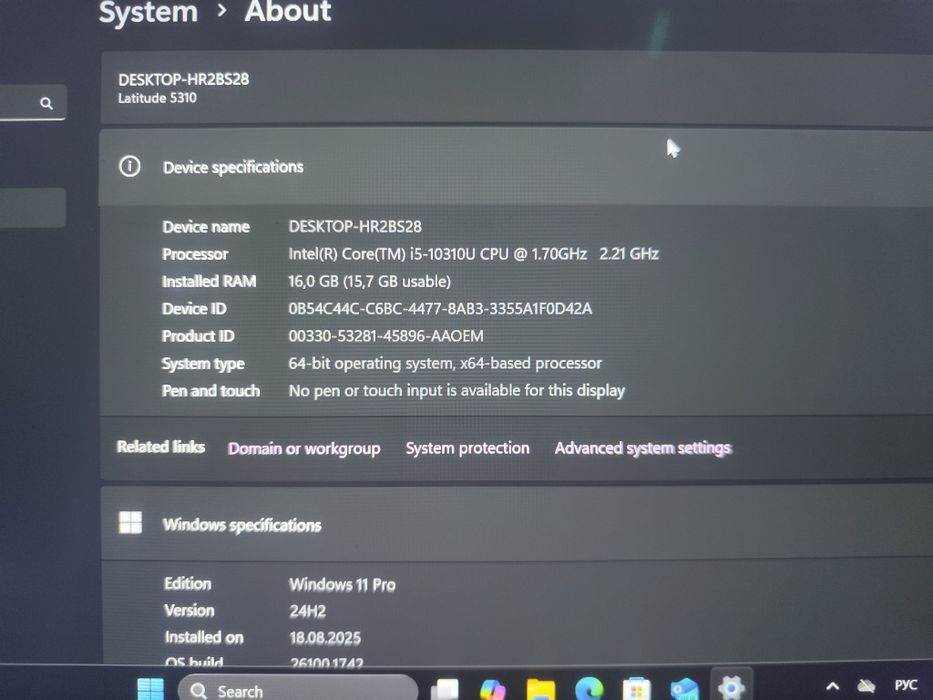Switch the РУС input language indicator
This screenshot has width=933, height=700.
click(x=906, y=686)
